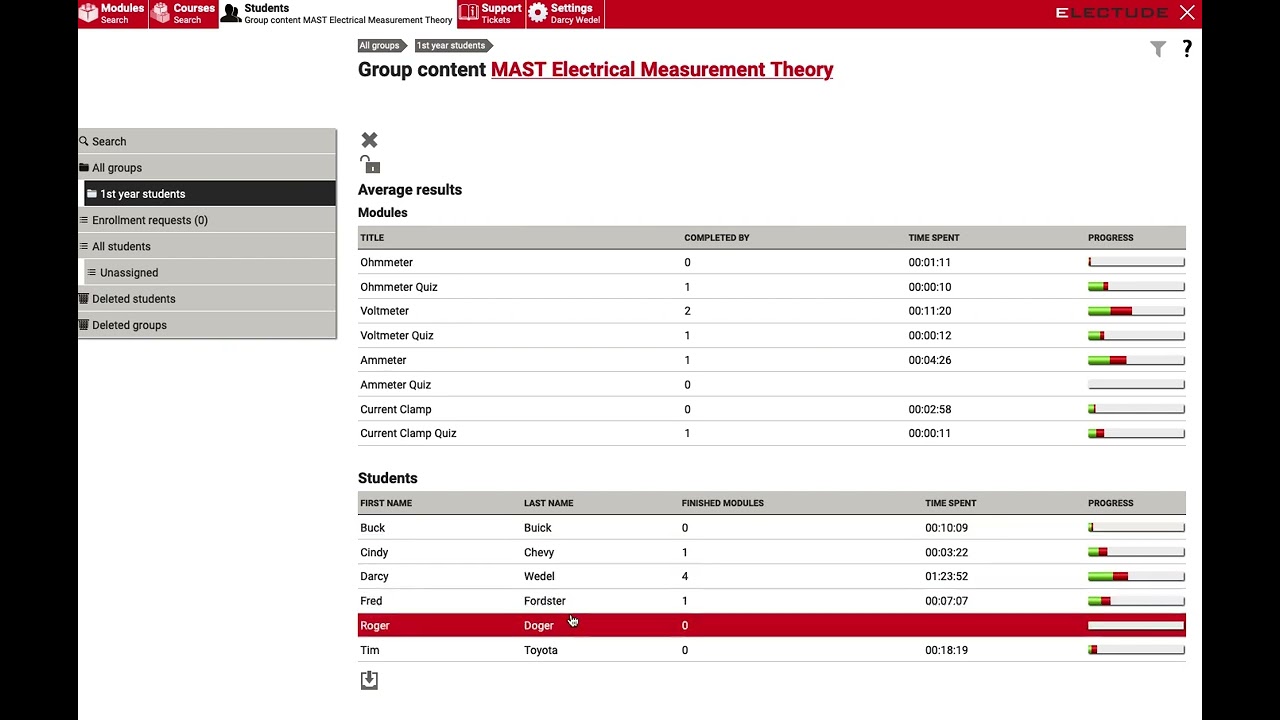Screen dimensions: 1280x720
Task: Click the Modules cube icon
Action: pyautogui.click(x=88, y=13)
